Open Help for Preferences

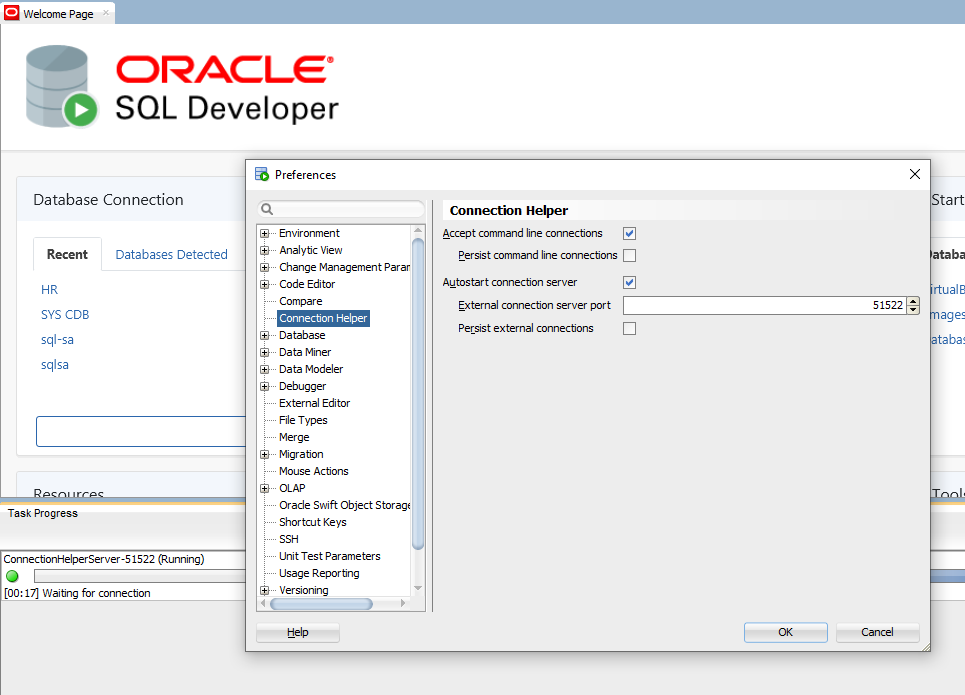pyautogui.click(x=297, y=632)
